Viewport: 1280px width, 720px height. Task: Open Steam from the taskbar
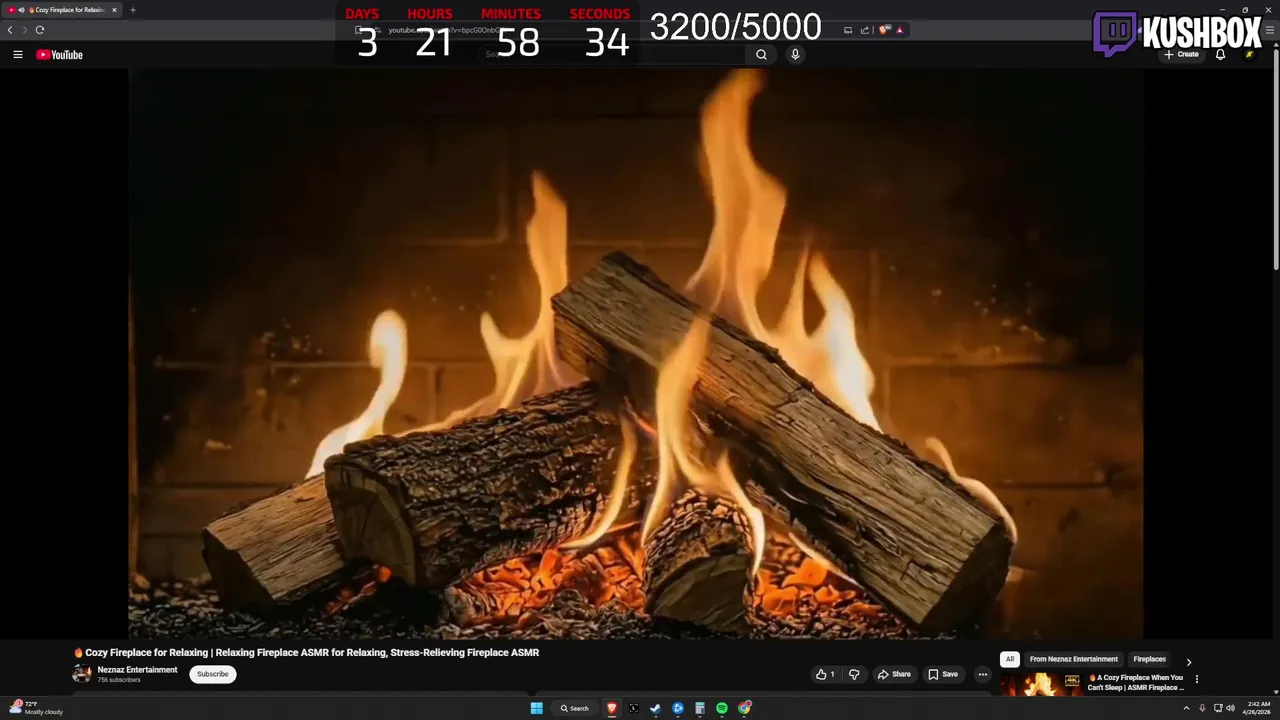click(x=656, y=708)
